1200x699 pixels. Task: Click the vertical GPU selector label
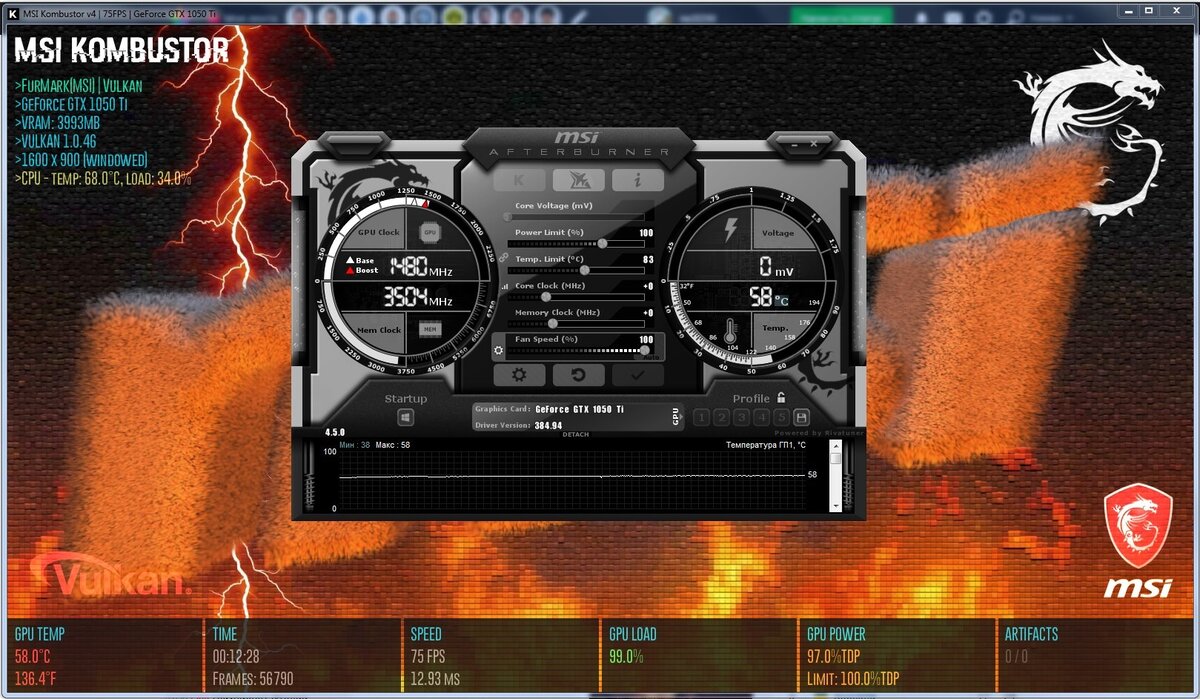point(676,418)
